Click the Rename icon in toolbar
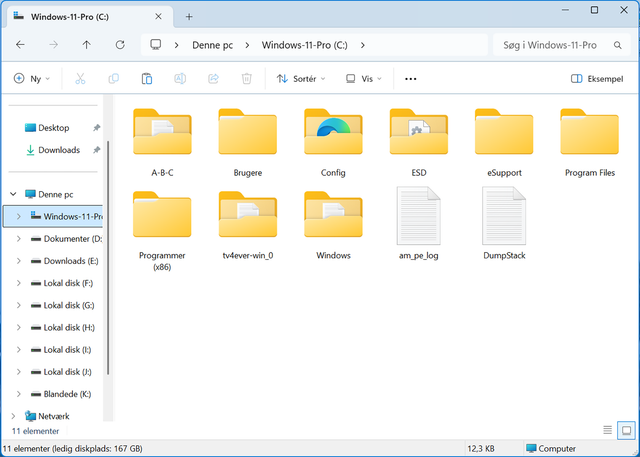640x457 pixels. tap(180, 79)
